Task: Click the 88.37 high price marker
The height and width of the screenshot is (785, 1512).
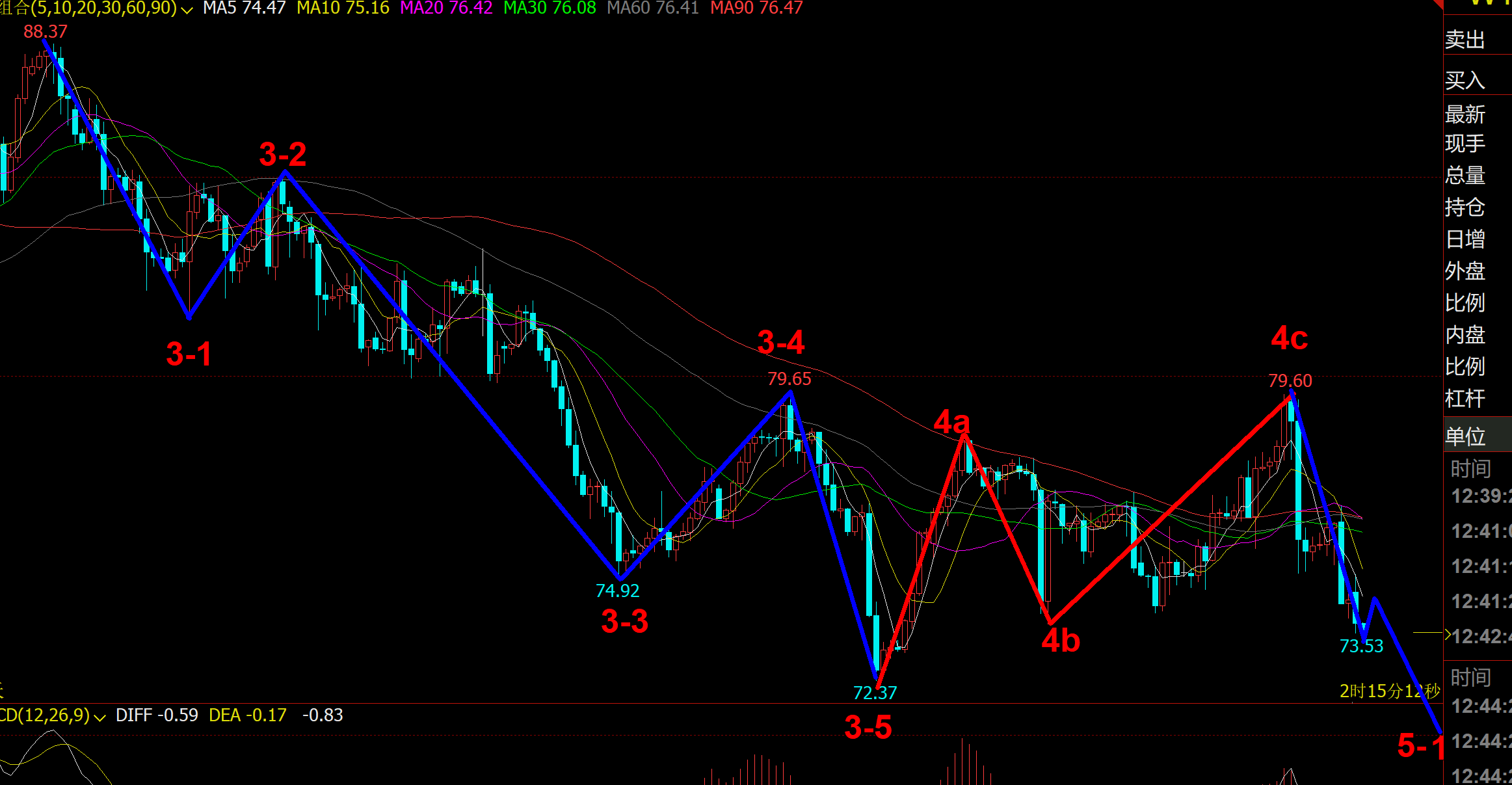Action: [46, 31]
